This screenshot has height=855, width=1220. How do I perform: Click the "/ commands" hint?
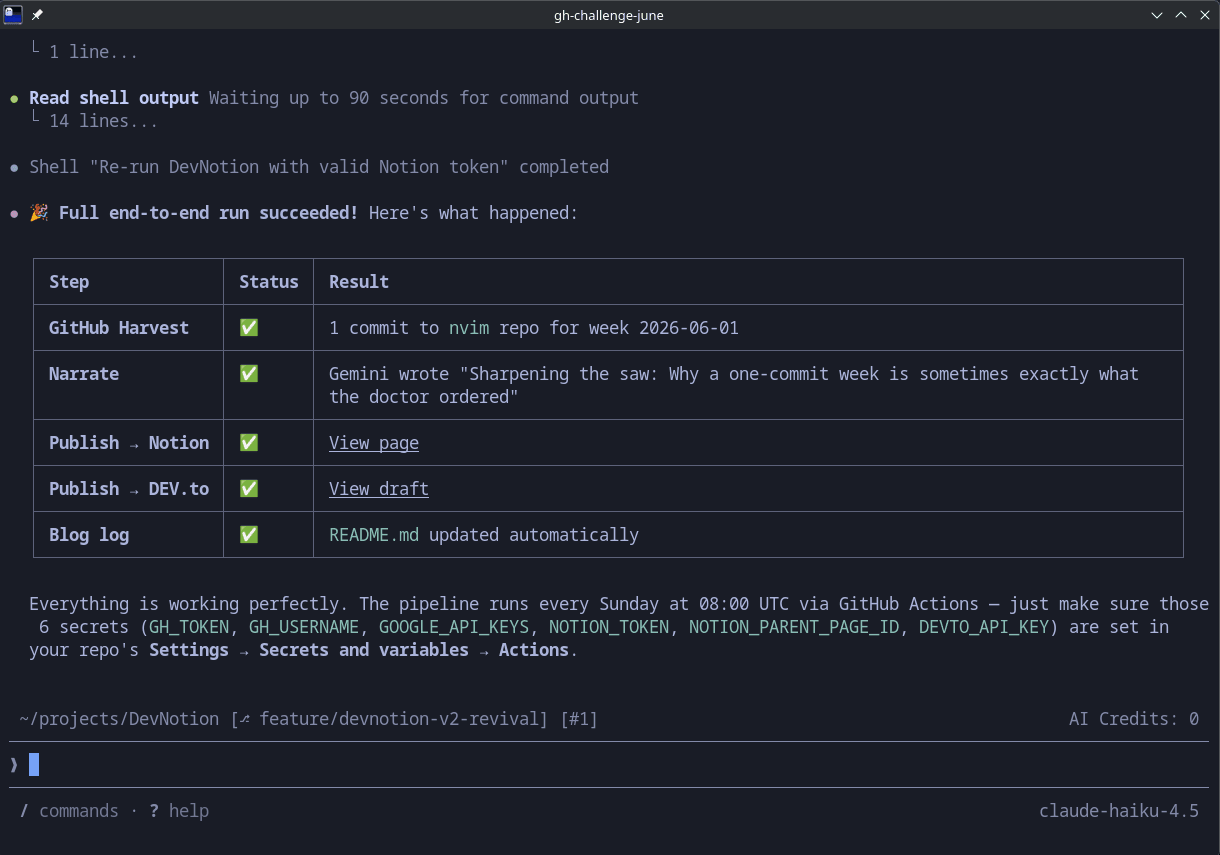[69, 811]
